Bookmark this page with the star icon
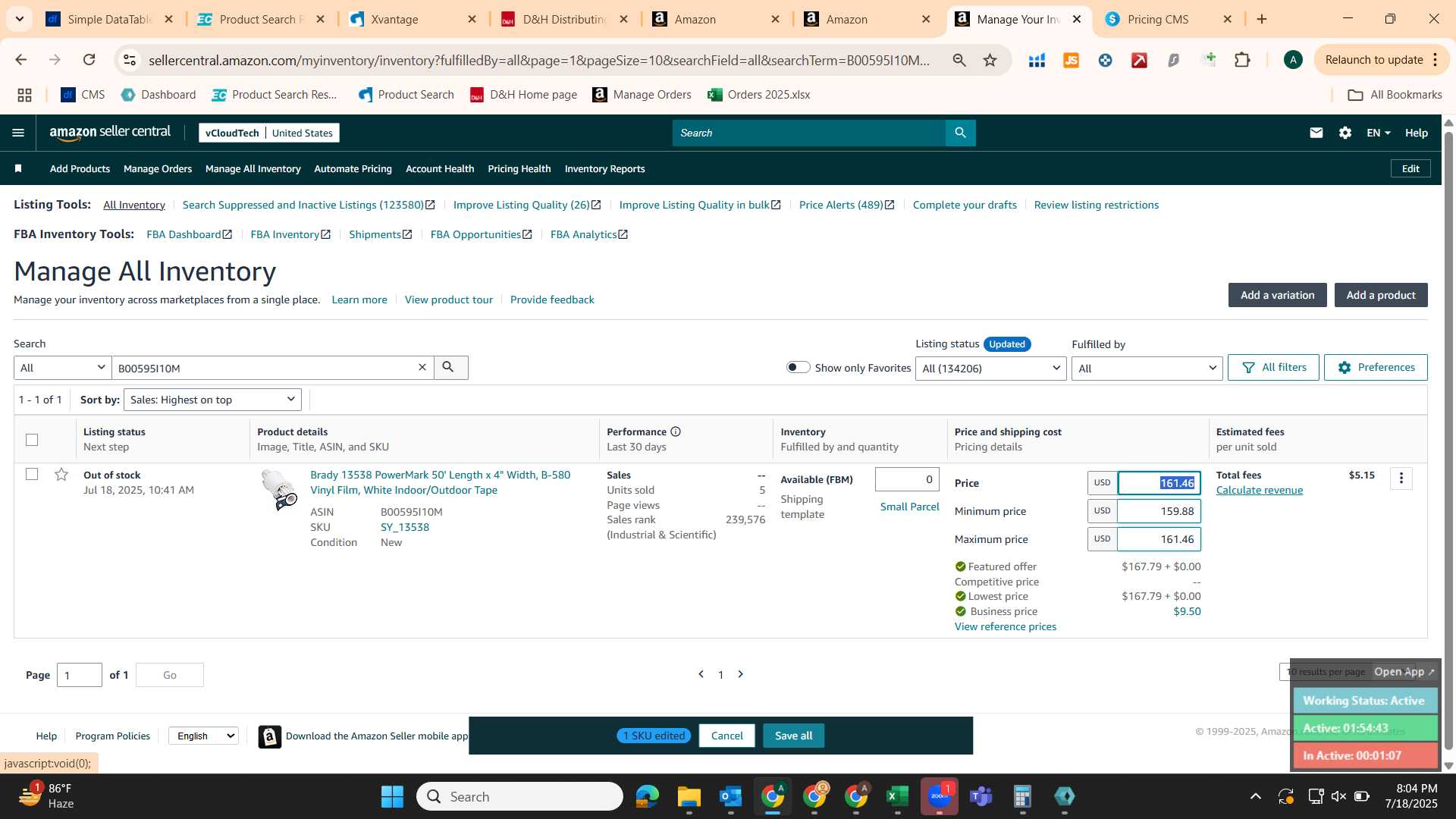This screenshot has width=1456, height=819. point(990,60)
